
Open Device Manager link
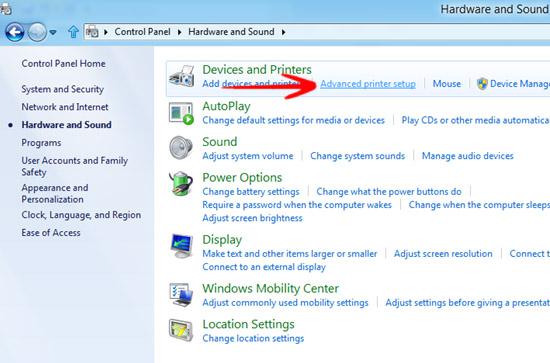coord(520,84)
